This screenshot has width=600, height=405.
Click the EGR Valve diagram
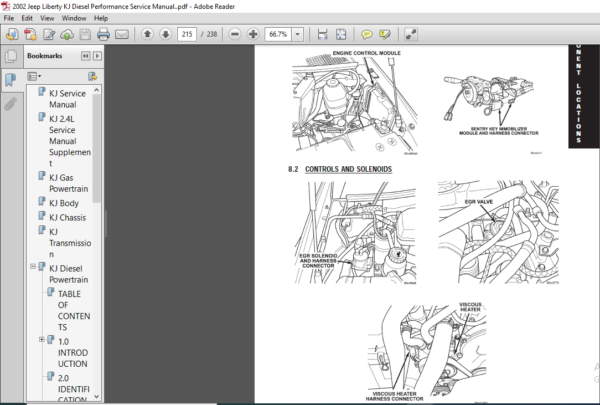tap(499, 232)
